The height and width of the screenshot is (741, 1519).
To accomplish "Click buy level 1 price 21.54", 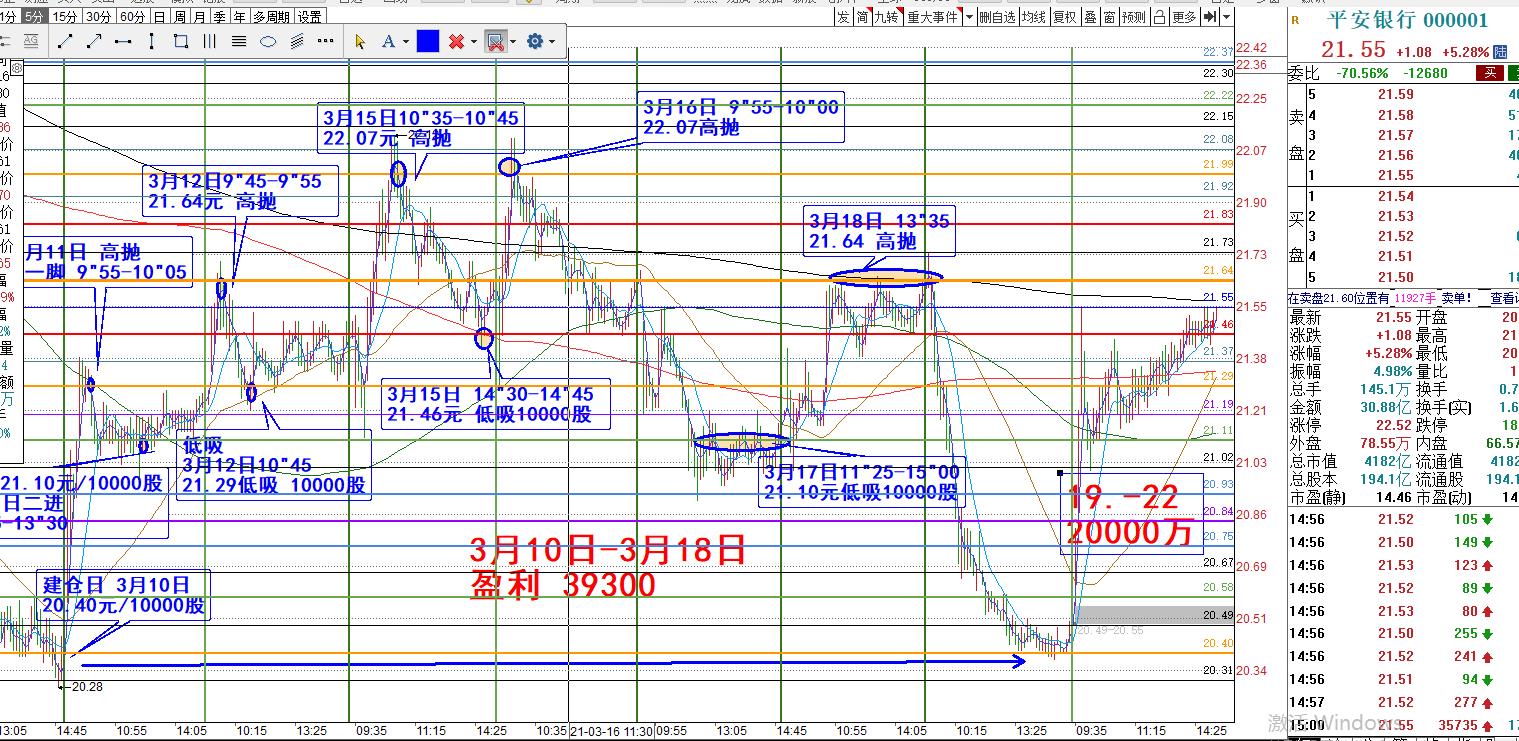I will (x=1395, y=196).
